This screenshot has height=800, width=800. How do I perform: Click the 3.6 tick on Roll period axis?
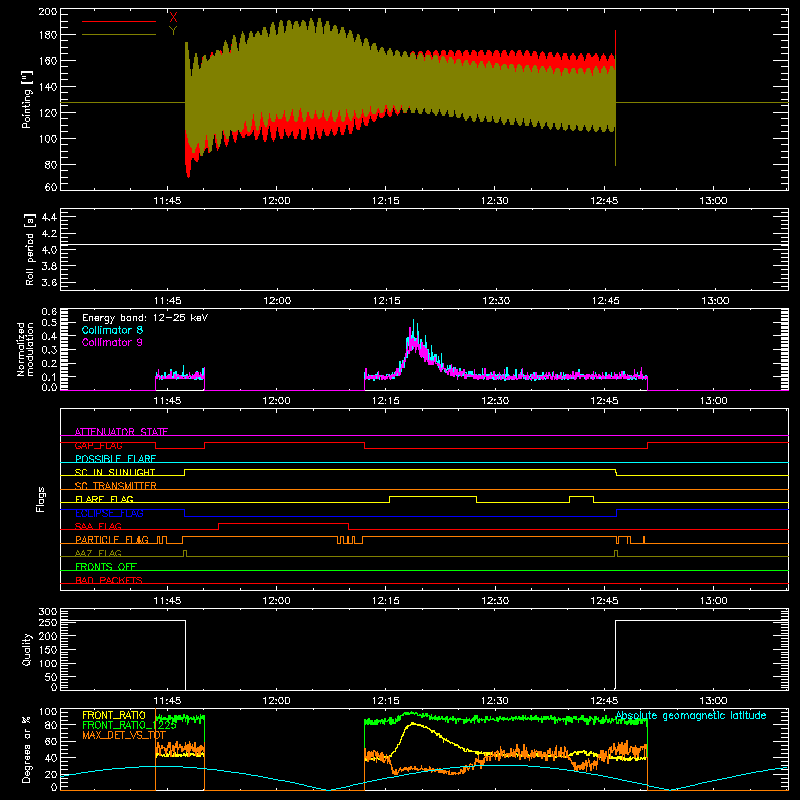48,282
